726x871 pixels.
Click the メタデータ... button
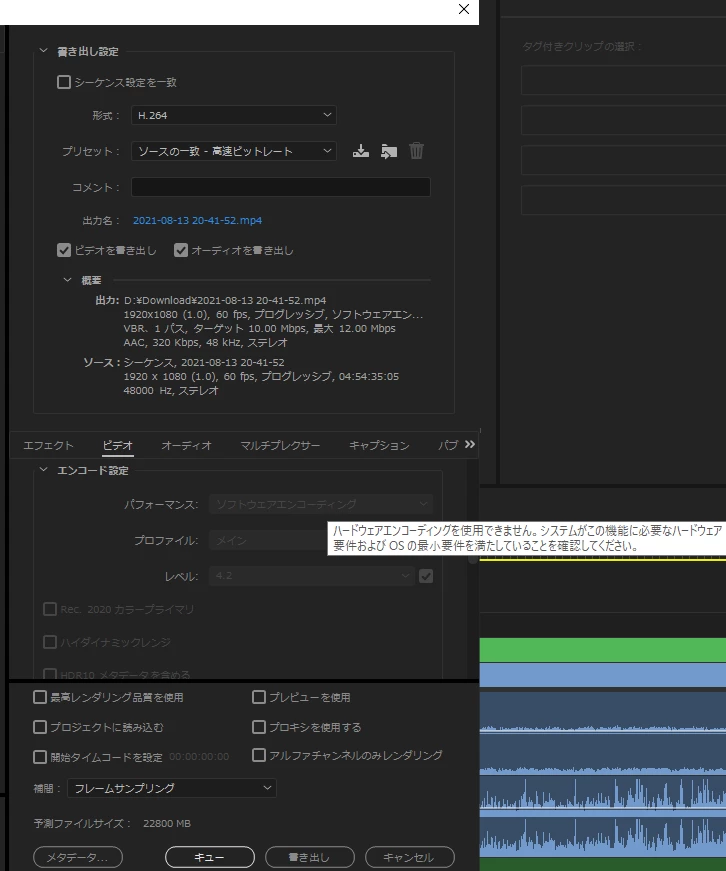point(78,857)
